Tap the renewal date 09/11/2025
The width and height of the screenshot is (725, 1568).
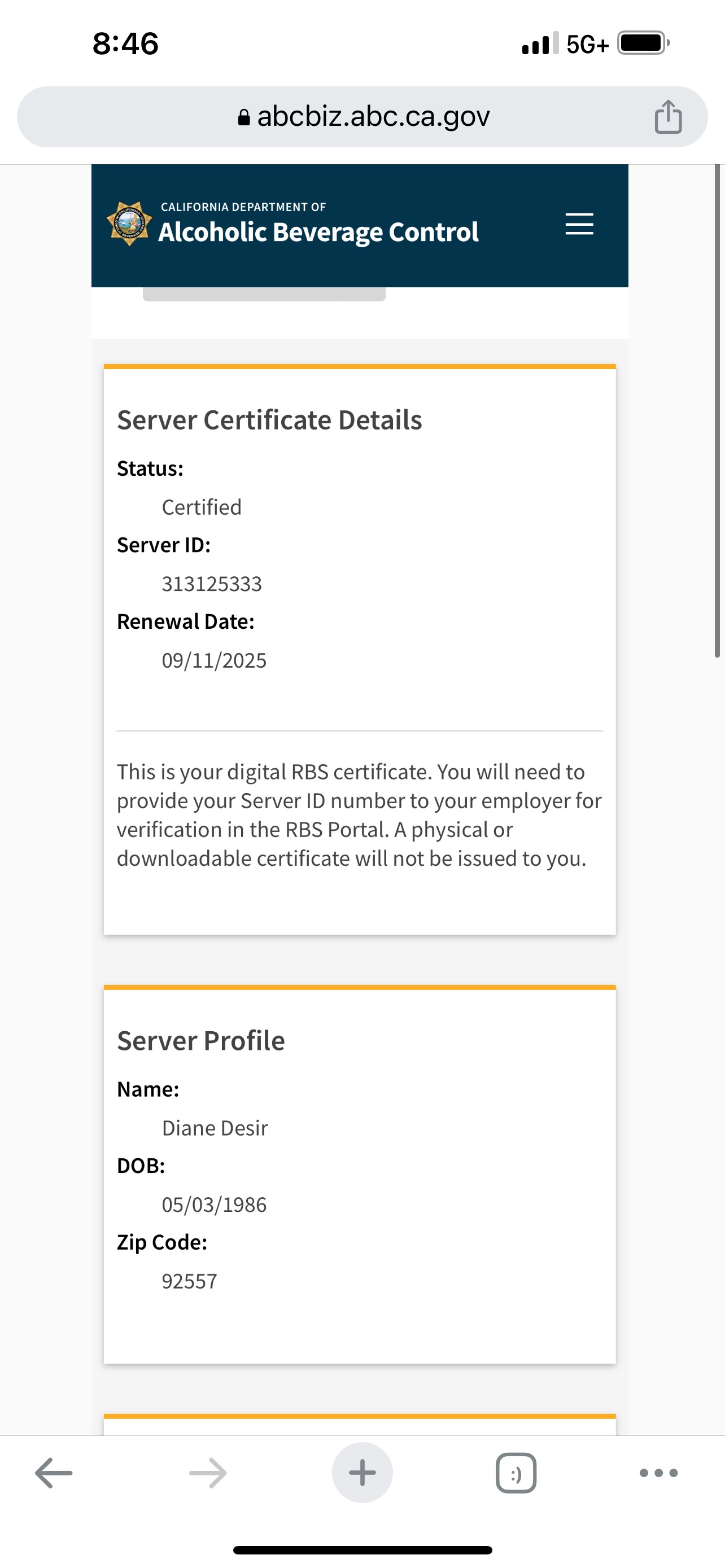pos(214,660)
